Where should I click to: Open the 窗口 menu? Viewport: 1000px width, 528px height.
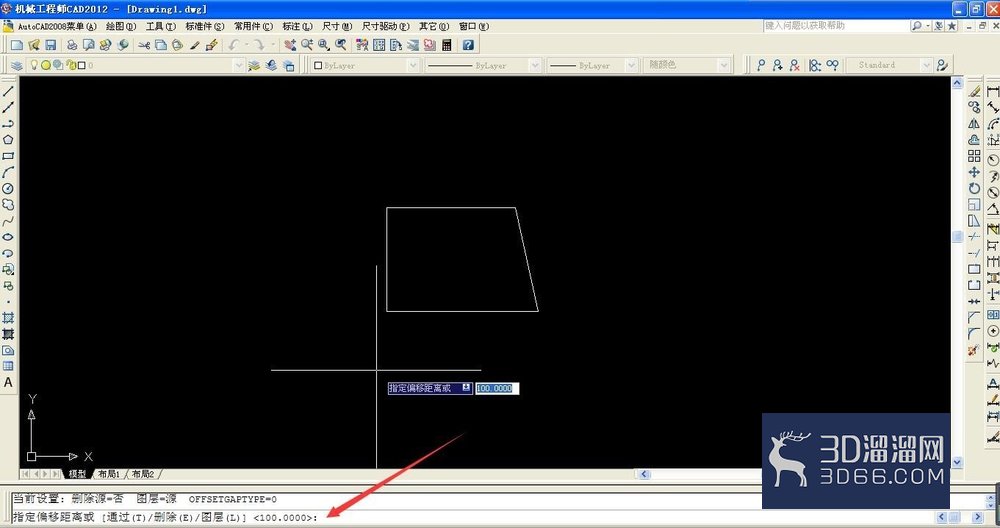[x=474, y=26]
